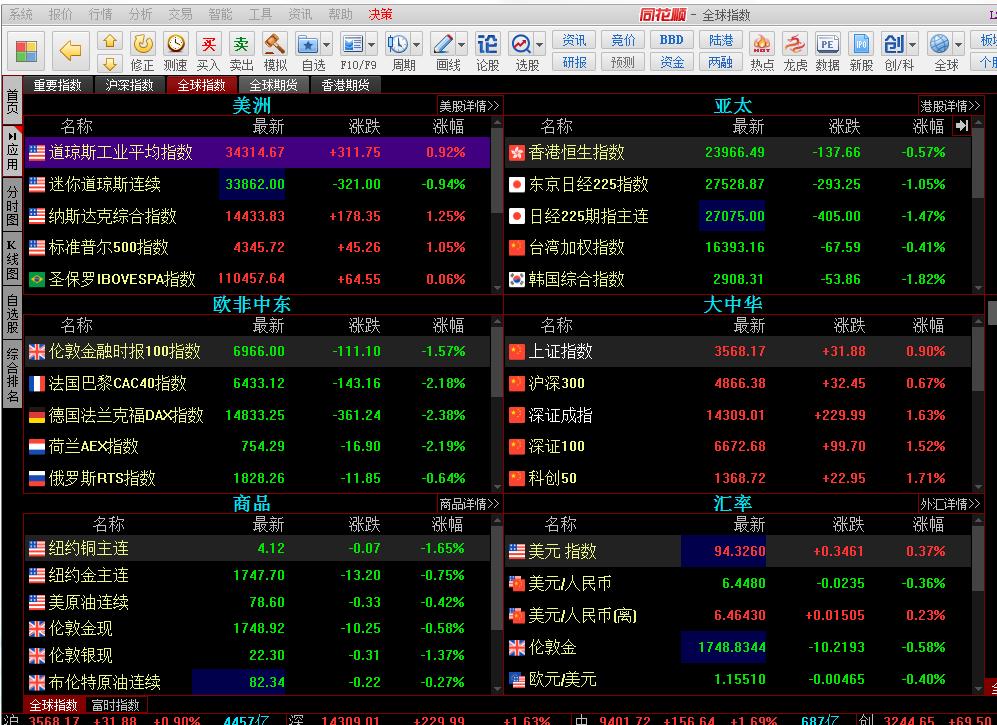Expand the 画线 dropdown arrow
This screenshot has width=997, height=725.
click(462, 45)
